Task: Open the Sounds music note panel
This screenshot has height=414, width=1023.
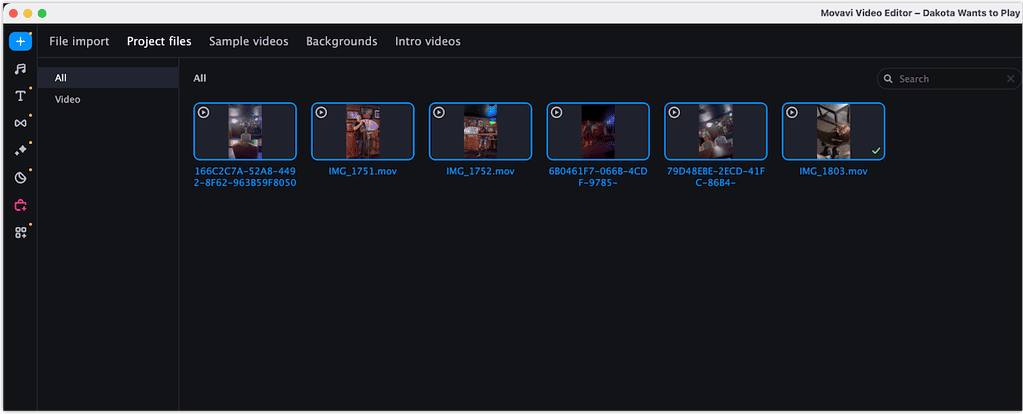Action: click(20, 69)
